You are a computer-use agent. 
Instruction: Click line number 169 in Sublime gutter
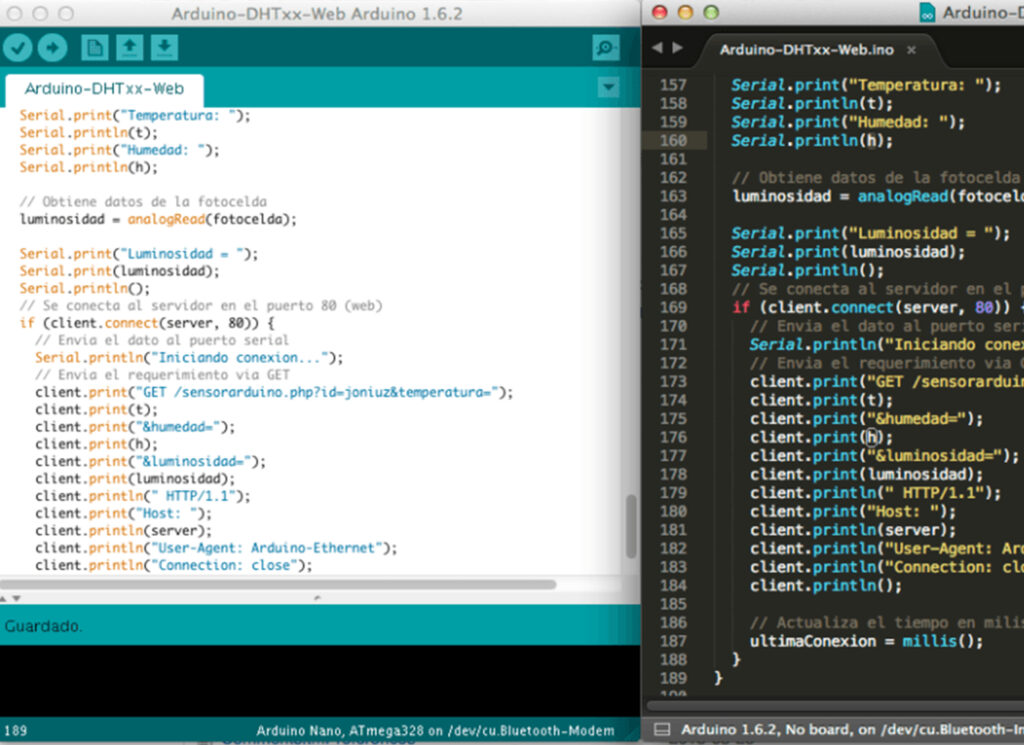(673, 308)
